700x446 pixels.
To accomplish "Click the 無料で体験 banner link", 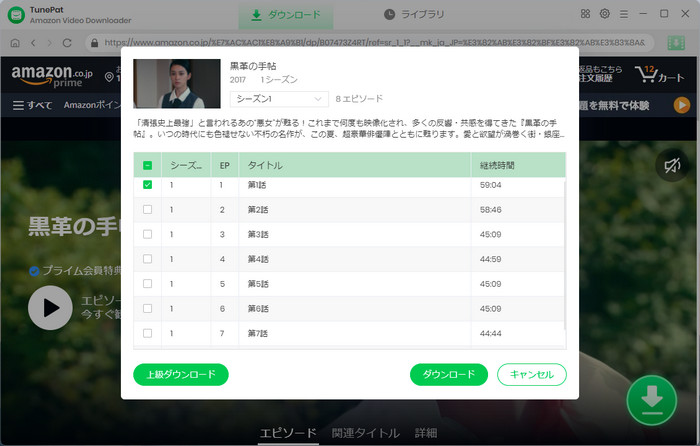I will tap(614, 106).
